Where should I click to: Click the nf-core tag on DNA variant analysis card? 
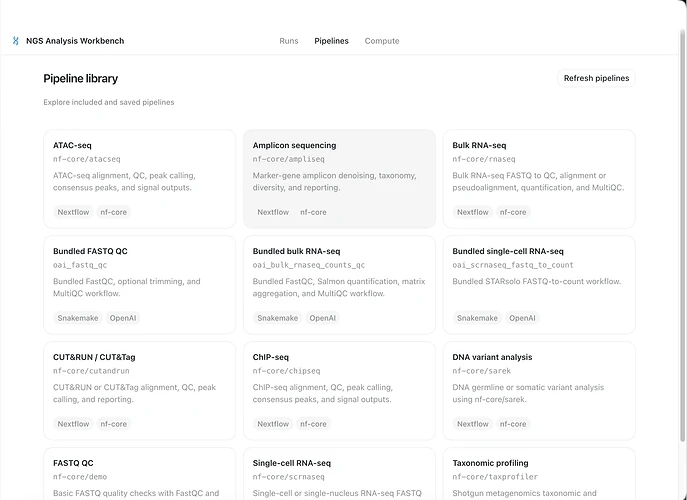(513, 424)
